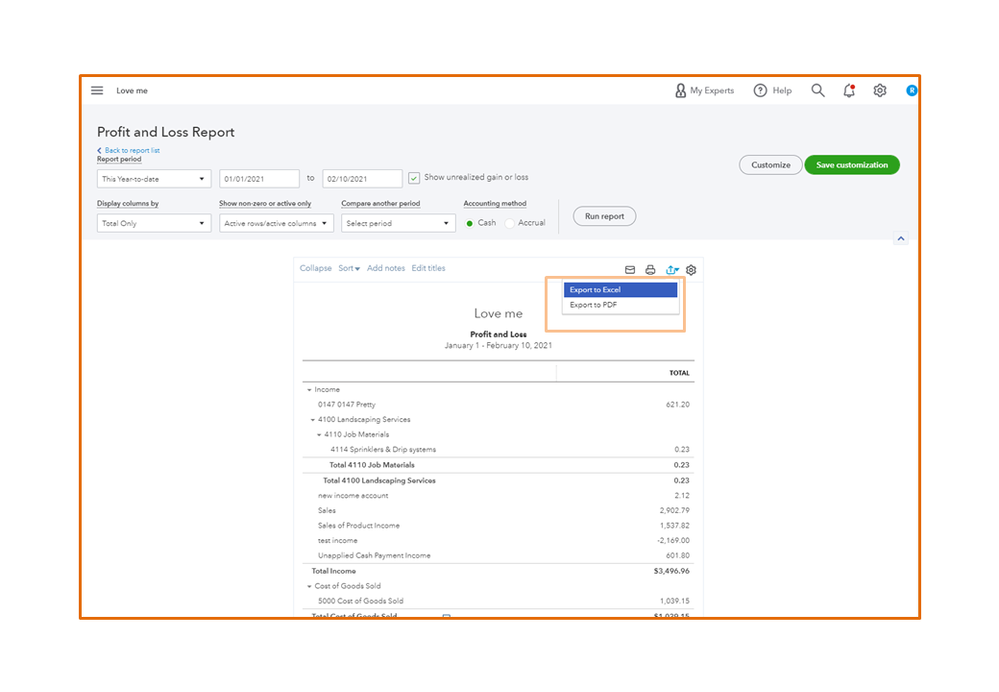Click the TOTAL column header
The image size is (999, 692).
[679, 373]
